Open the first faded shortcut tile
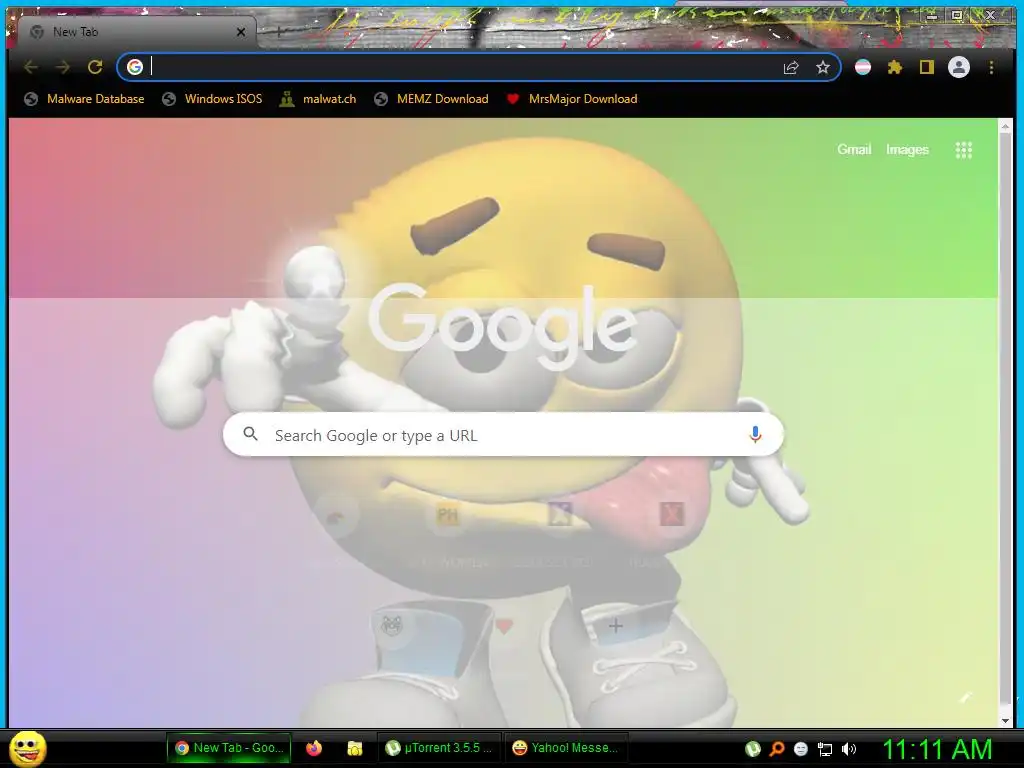Image resolution: width=1024 pixels, height=768 pixels. click(x=336, y=517)
